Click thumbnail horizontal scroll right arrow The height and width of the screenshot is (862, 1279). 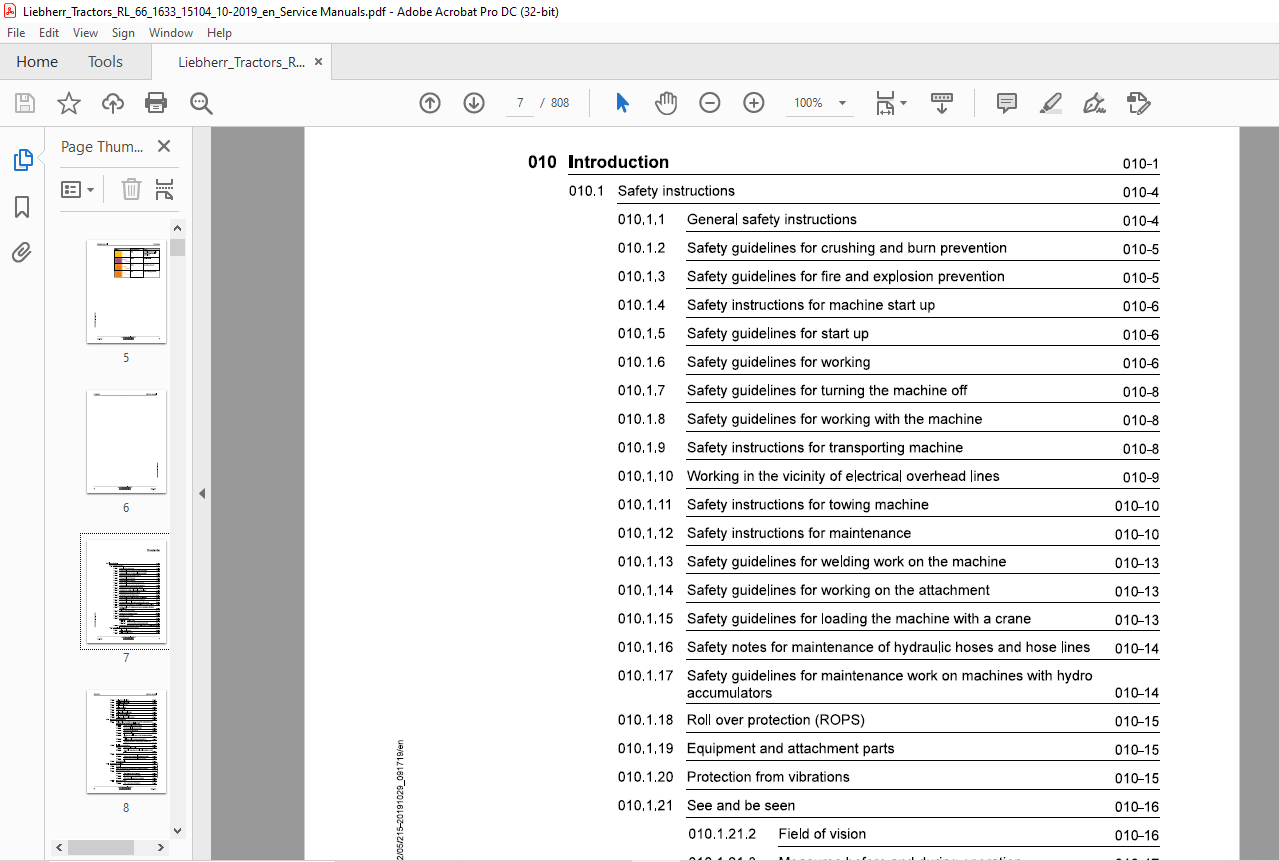click(x=162, y=848)
